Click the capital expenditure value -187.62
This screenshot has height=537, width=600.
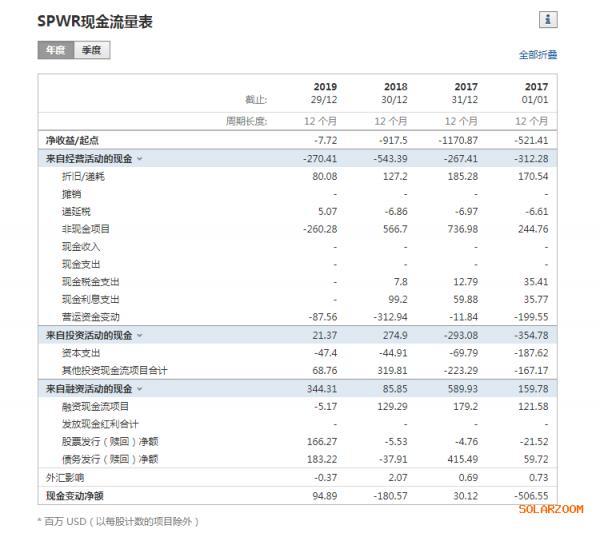click(531, 353)
